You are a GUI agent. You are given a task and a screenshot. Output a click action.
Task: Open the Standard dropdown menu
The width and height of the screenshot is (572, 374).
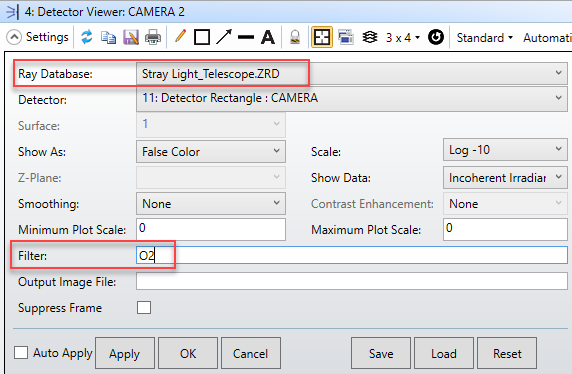pyautogui.click(x=484, y=38)
